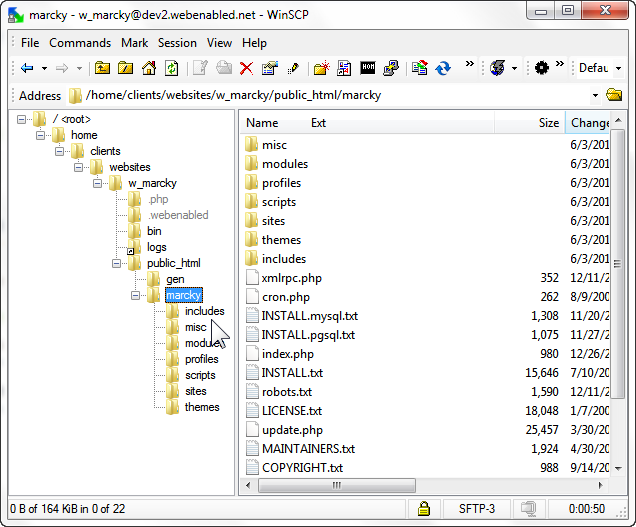The image size is (636, 527).
Task: Click the open directory folder icon
Action: (x=614, y=95)
